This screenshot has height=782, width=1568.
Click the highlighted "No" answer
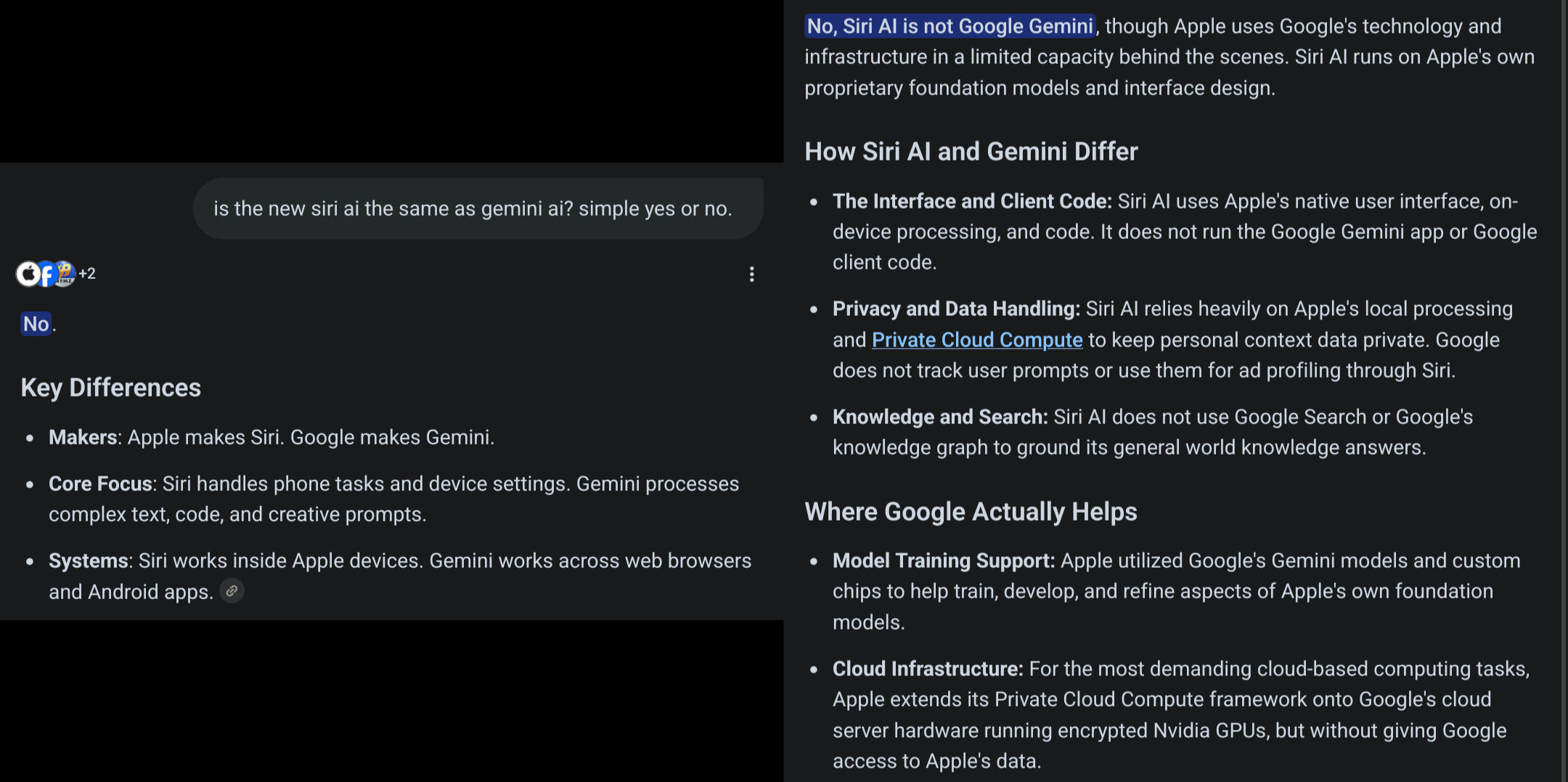(36, 324)
